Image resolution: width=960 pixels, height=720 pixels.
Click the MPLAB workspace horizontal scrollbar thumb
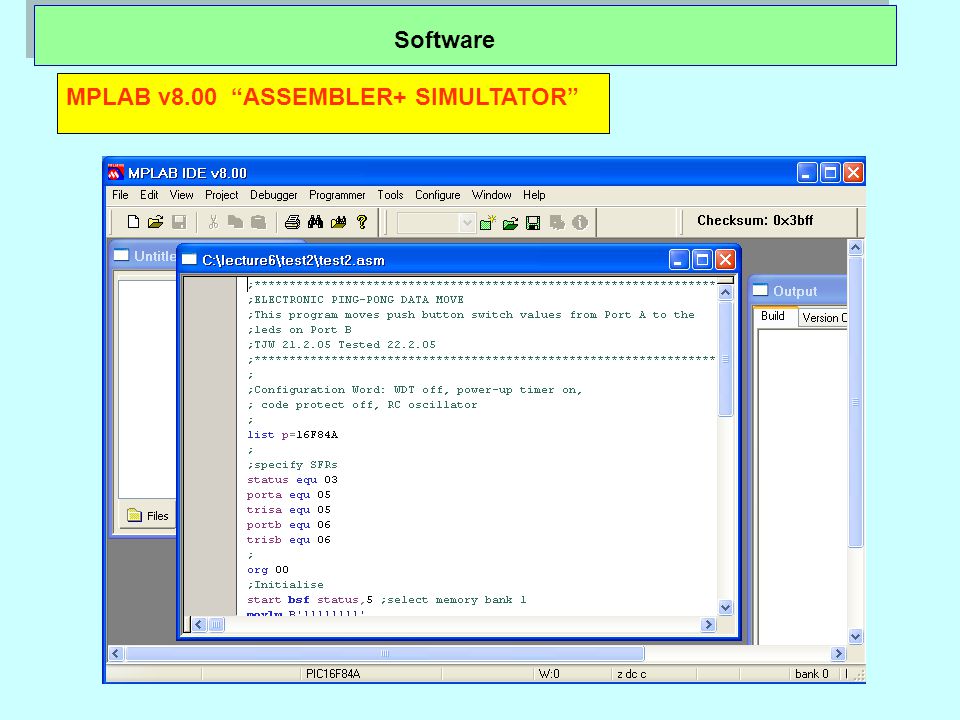[384, 653]
